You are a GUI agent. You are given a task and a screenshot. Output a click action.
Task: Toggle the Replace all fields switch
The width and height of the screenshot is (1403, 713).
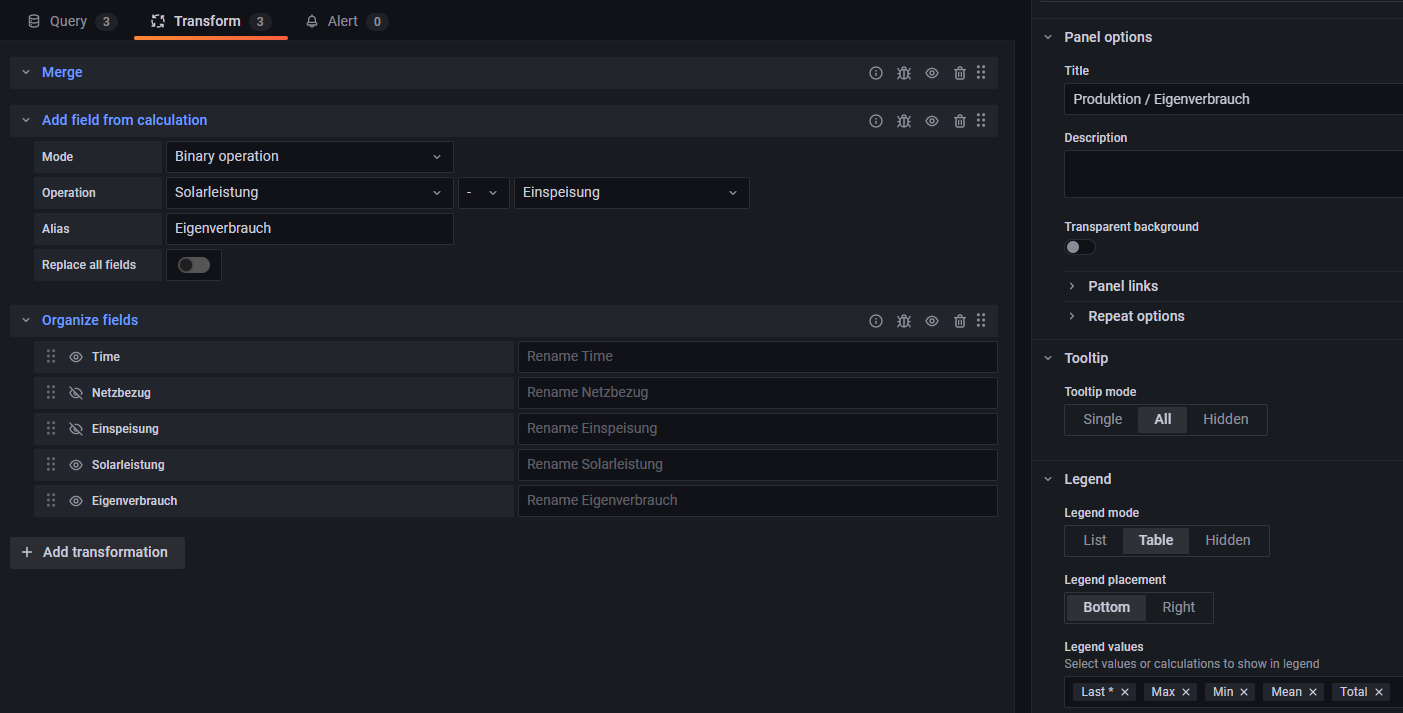(194, 265)
